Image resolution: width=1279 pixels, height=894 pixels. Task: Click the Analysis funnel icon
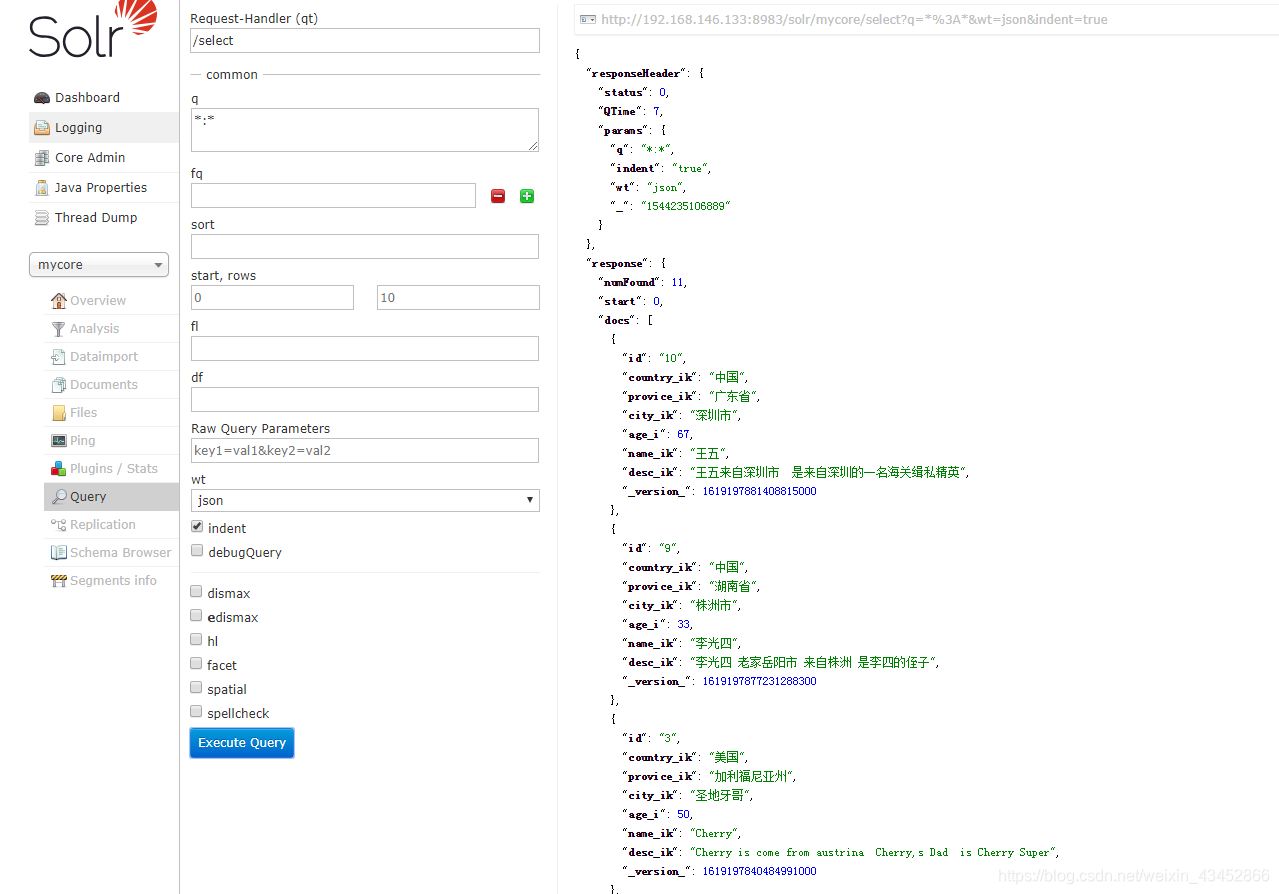(x=59, y=329)
